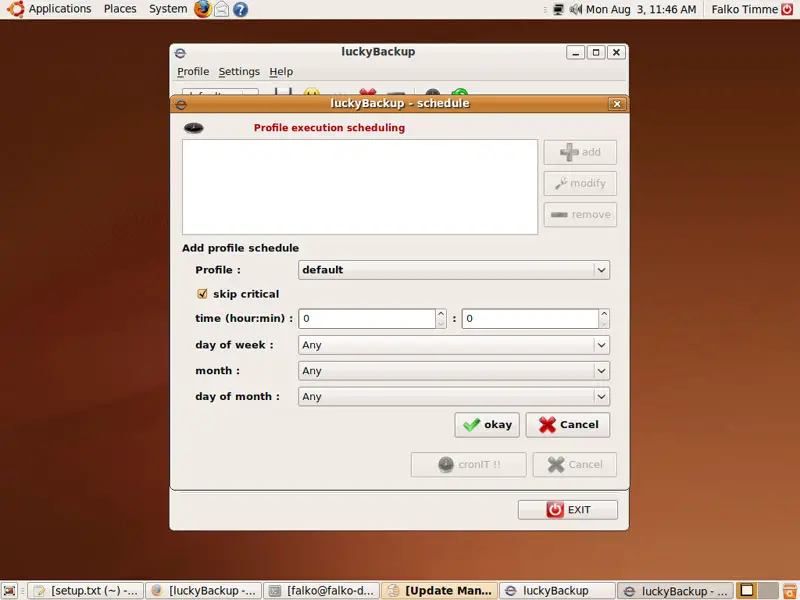Show desktop using bottom panel icon

(10, 590)
